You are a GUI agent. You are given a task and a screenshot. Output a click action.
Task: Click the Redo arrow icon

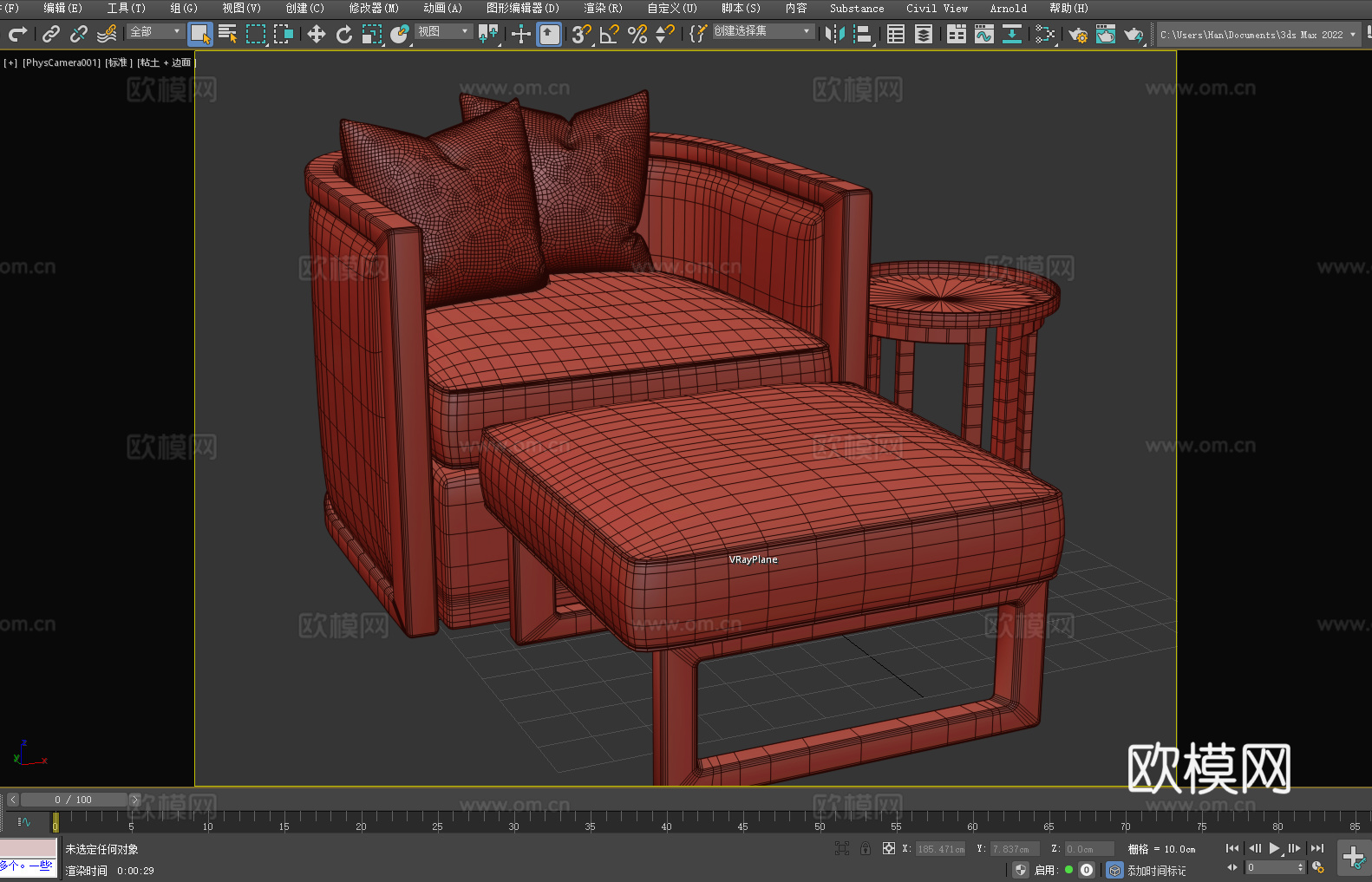pyautogui.click(x=17, y=34)
